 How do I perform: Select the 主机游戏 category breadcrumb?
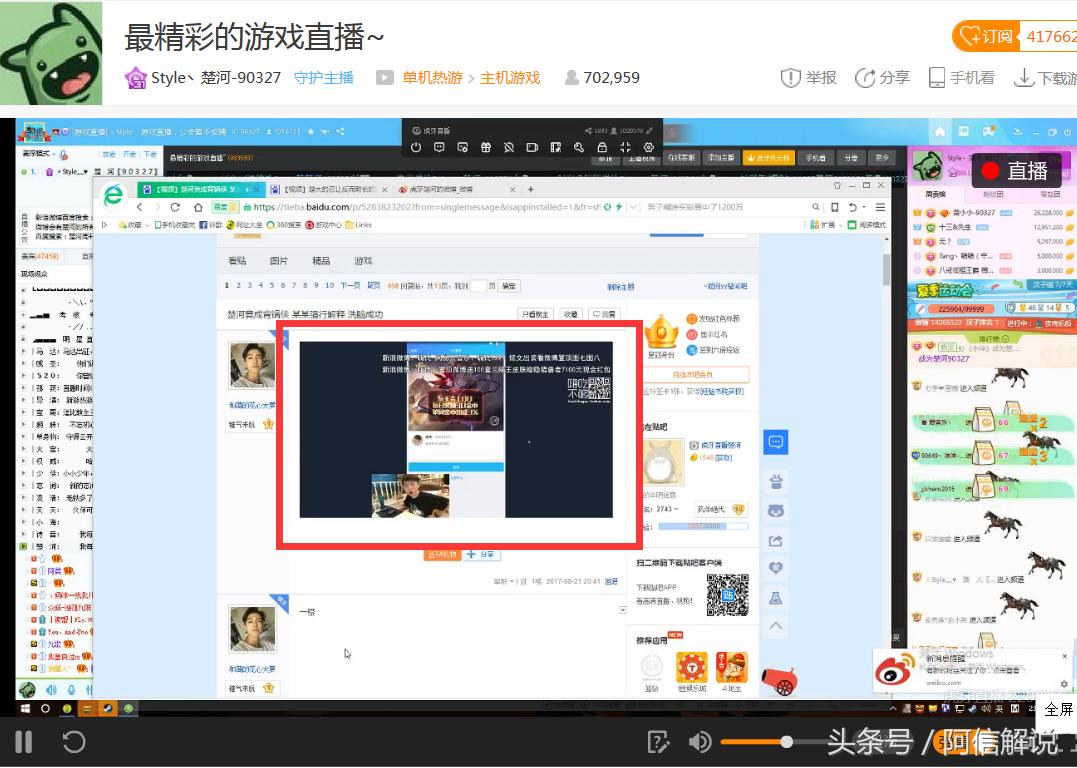pos(510,77)
